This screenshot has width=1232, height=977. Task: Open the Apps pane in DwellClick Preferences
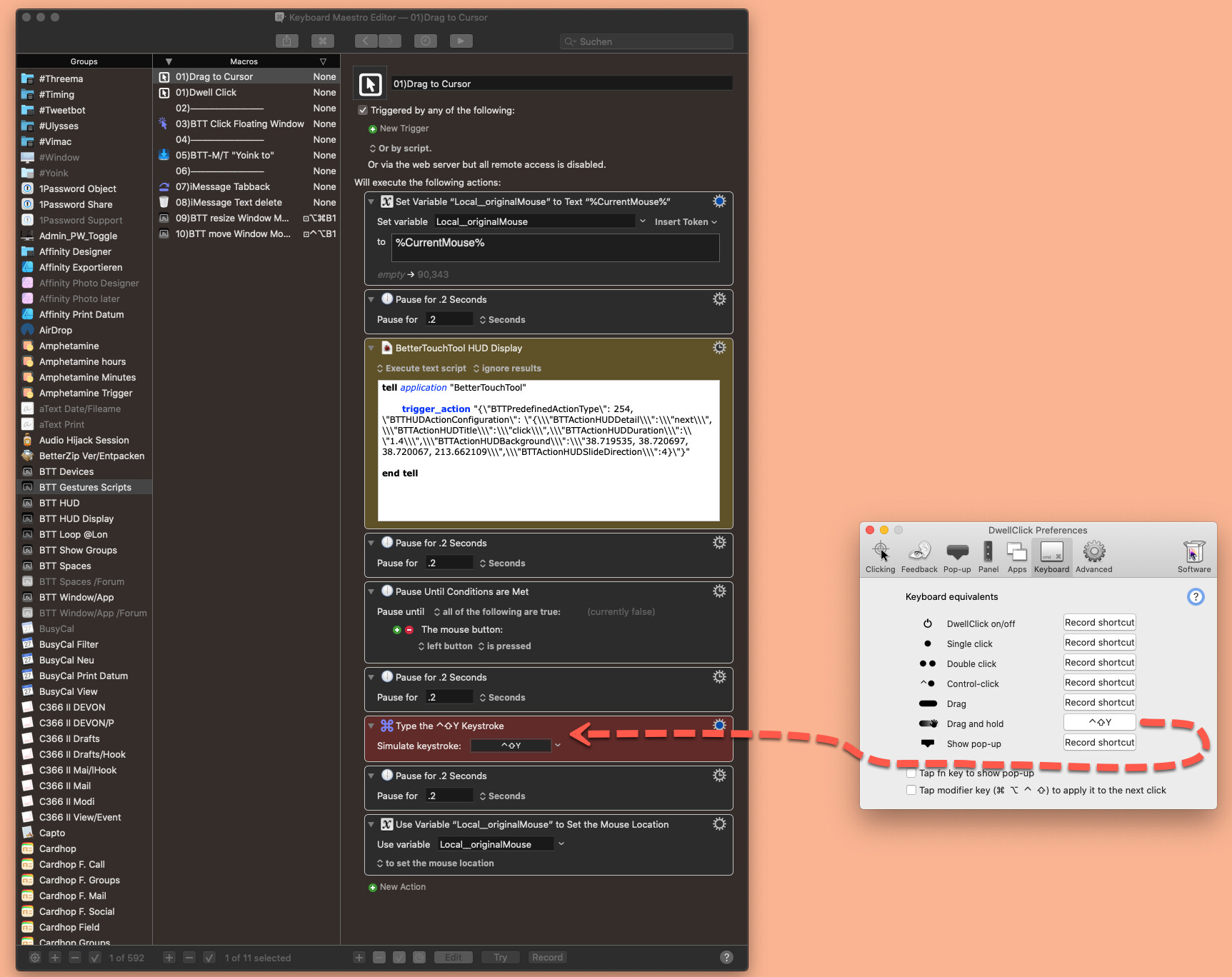(x=1017, y=557)
